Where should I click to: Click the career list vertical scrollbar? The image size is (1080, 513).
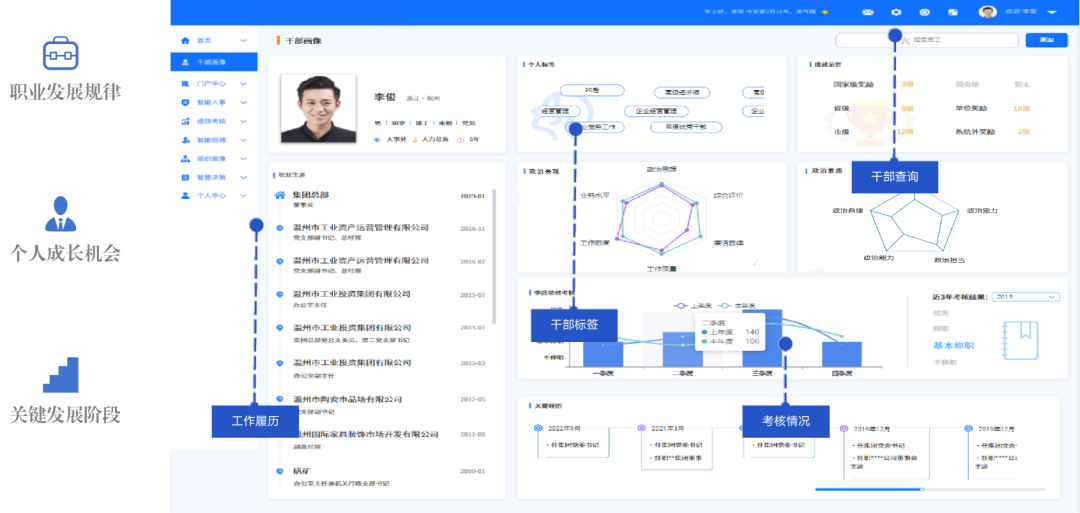pos(494,258)
